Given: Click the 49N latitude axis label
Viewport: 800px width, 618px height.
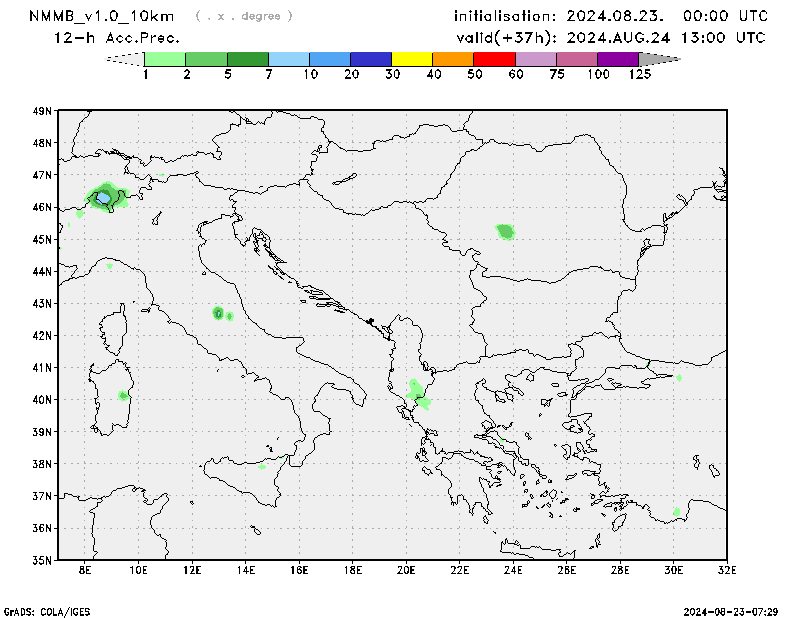Looking at the screenshot, I should [41, 111].
